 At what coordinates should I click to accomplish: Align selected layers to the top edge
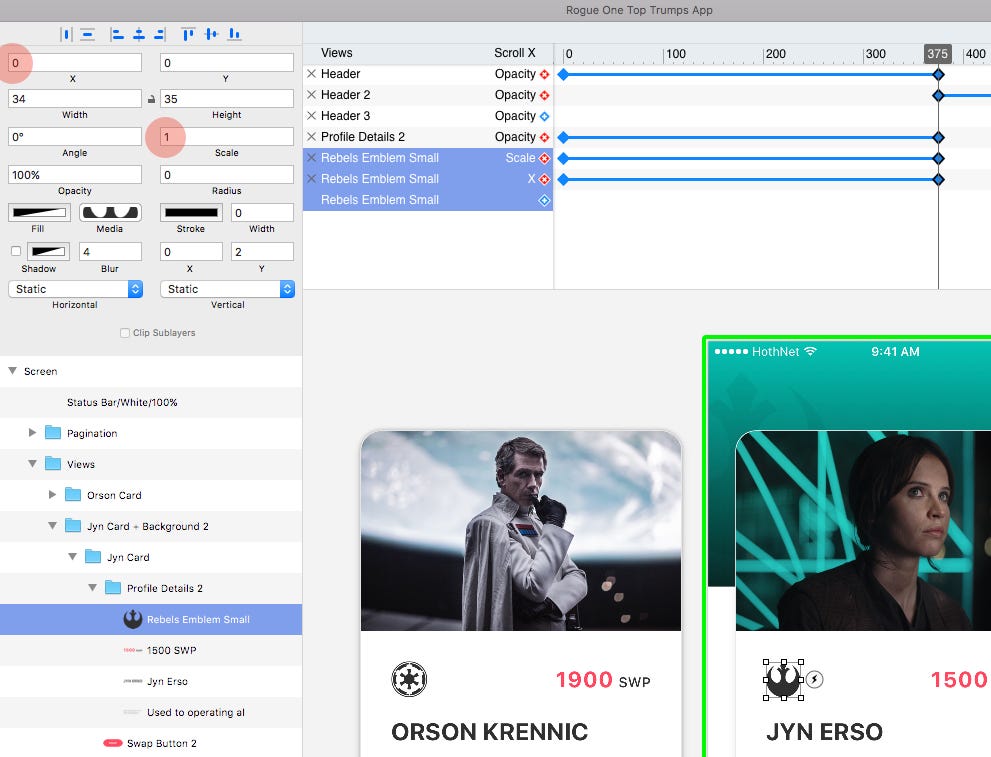click(x=188, y=34)
